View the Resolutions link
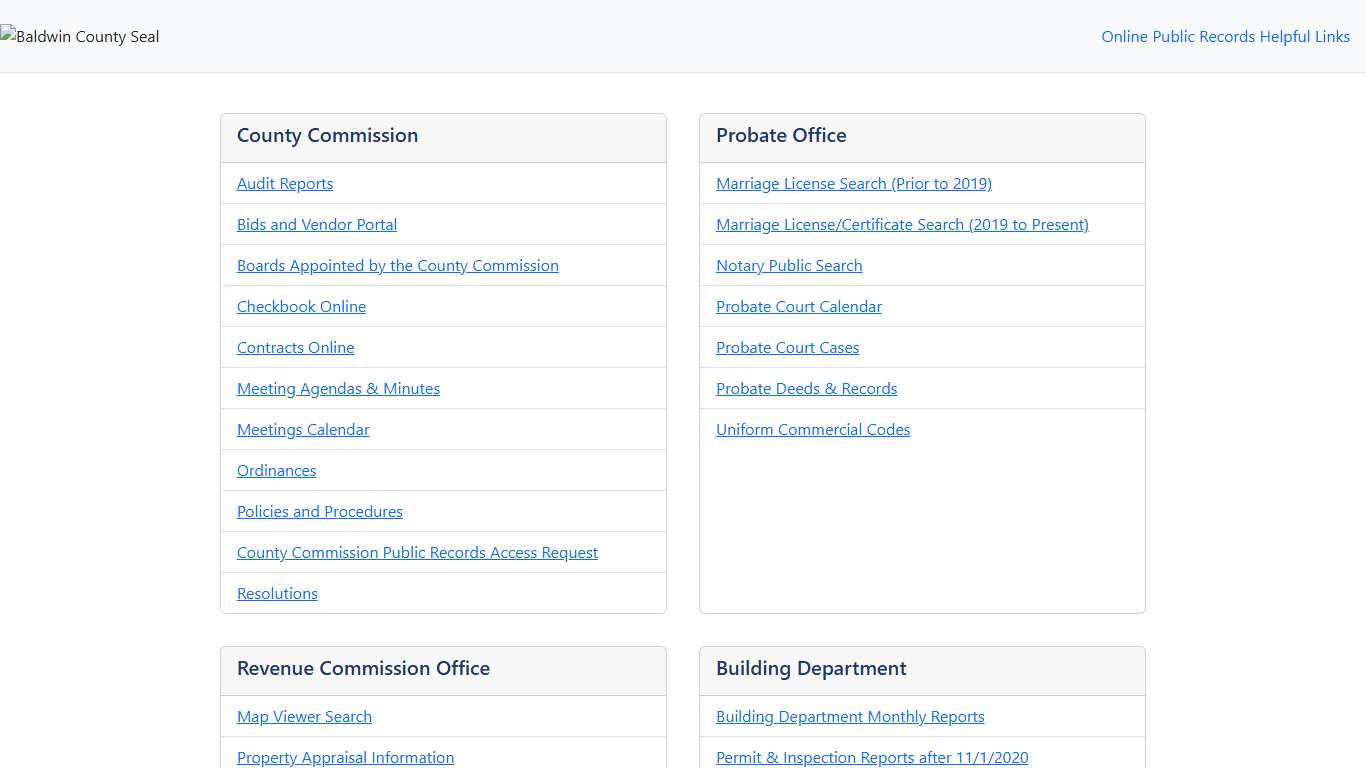1366x768 pixels. tap(277, 594)
